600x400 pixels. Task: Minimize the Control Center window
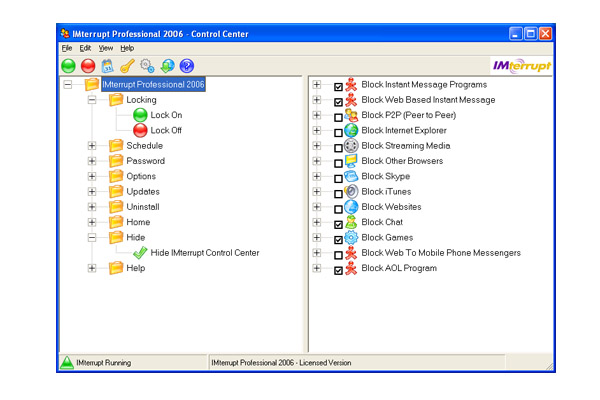point(515,34)
